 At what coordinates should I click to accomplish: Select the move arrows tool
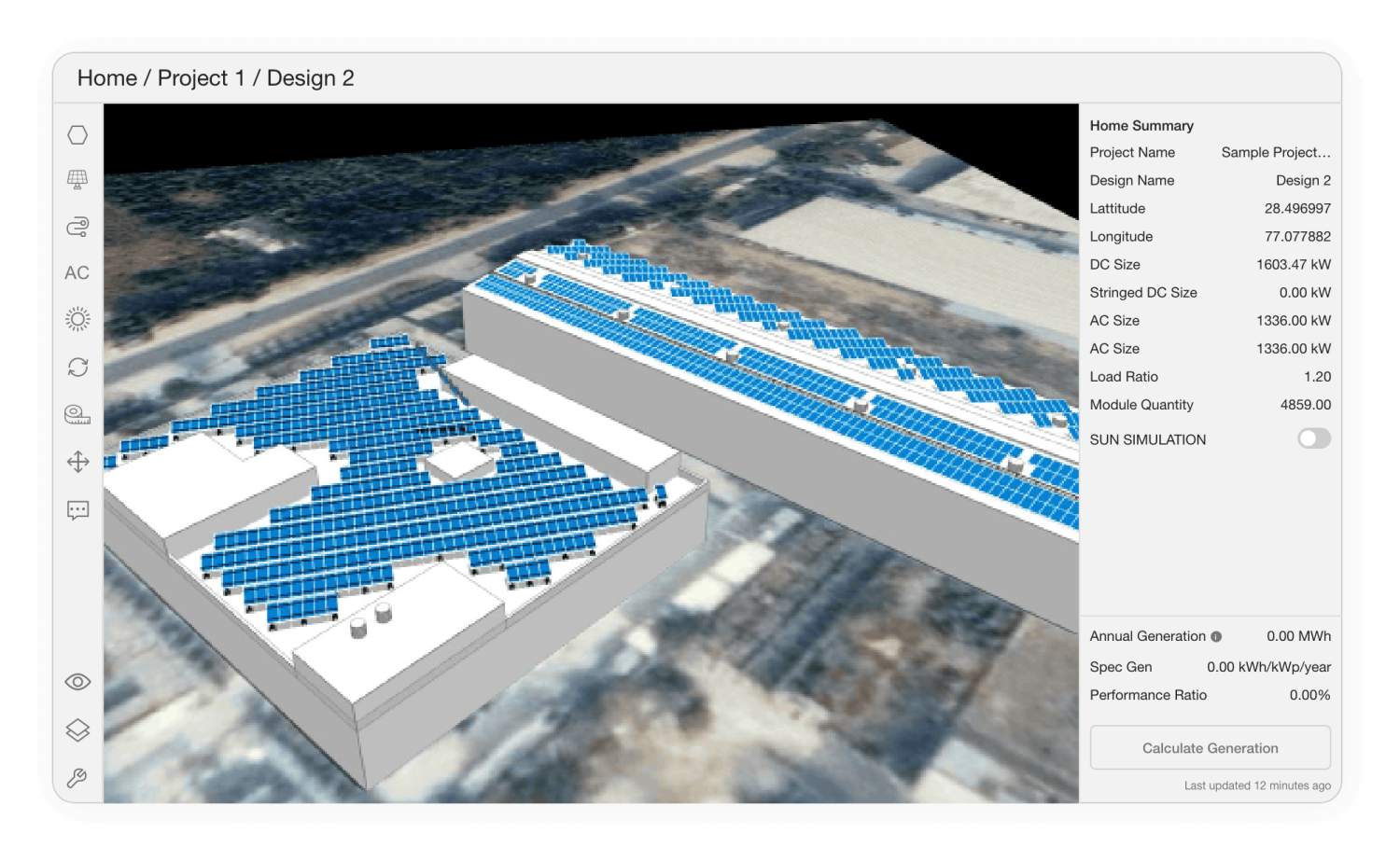tap(77, 462)
